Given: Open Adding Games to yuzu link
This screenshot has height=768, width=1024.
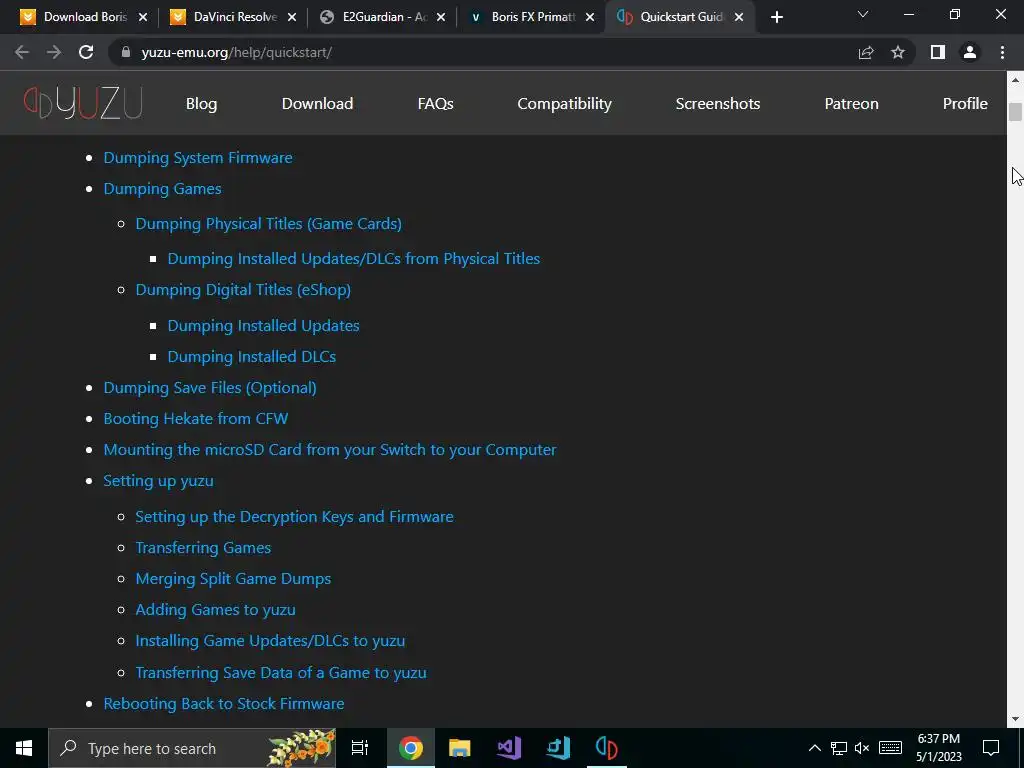Looking at the screenshot, I should coord(216,609).
